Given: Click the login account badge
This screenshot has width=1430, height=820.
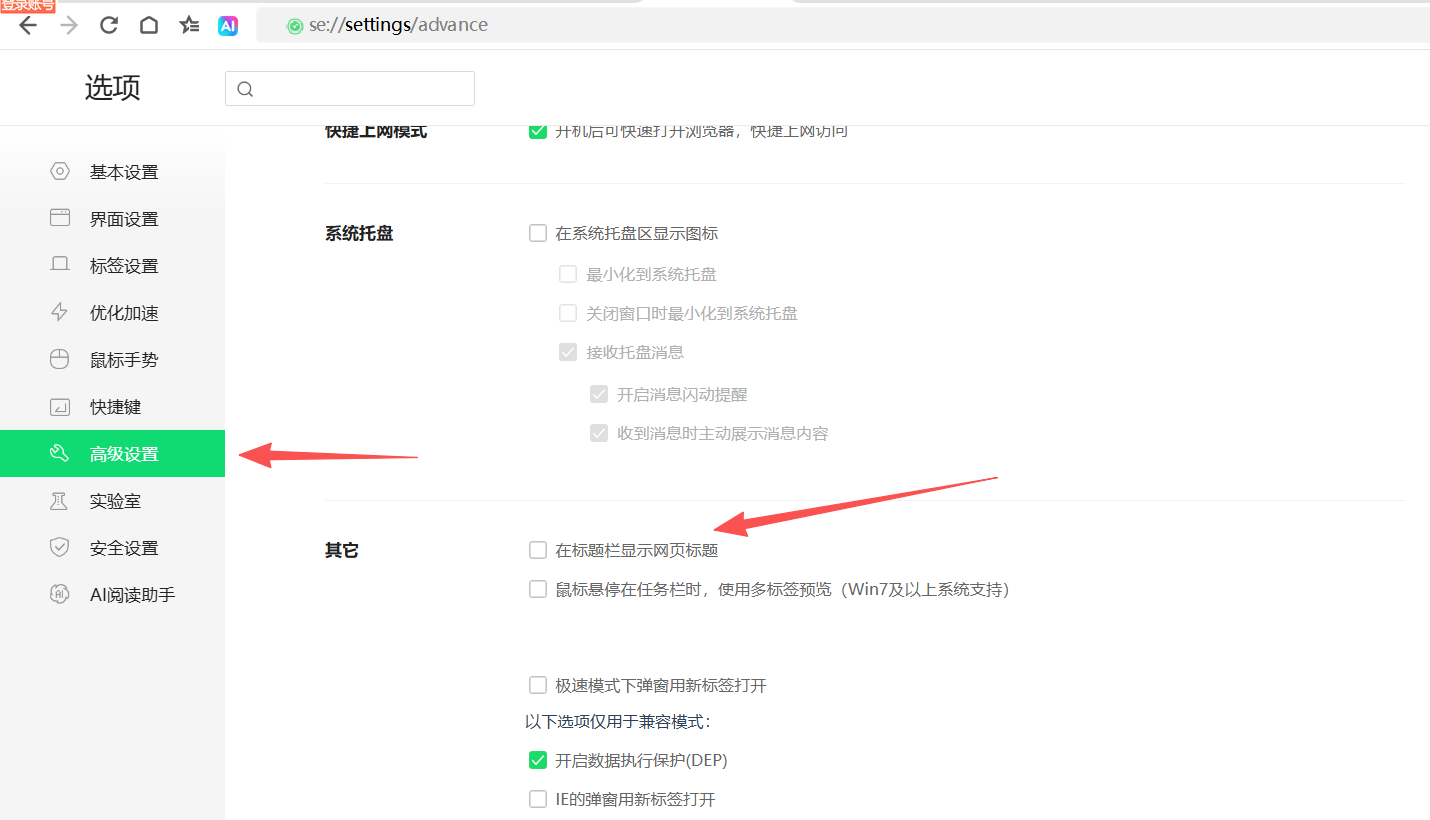Looking at the screenshot, I should click(x=28, y=6).
